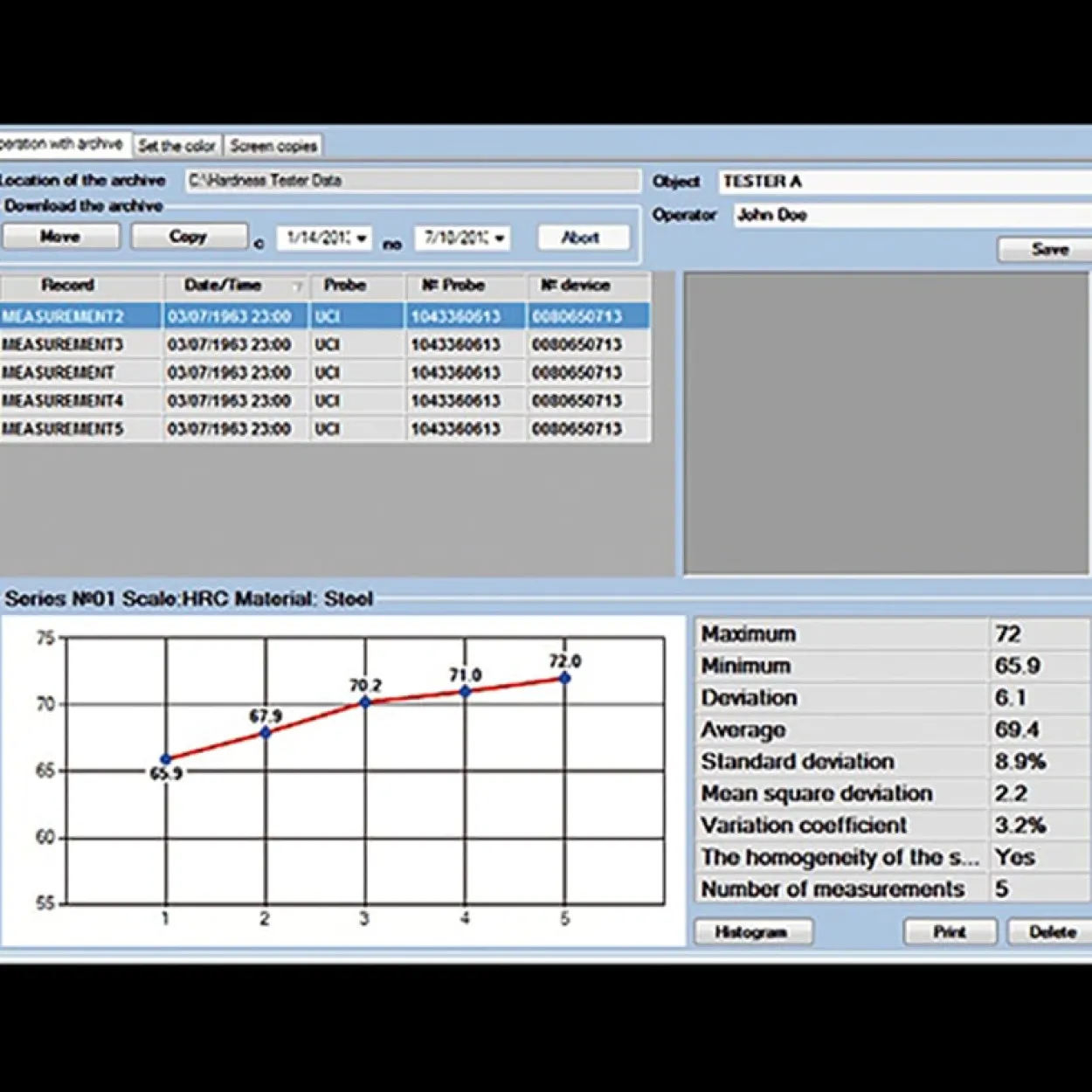The width and height of the screenshot is (1092, 1092).
Task: Click the 65.9 data point on the chart
Action: tap(166, 759)
